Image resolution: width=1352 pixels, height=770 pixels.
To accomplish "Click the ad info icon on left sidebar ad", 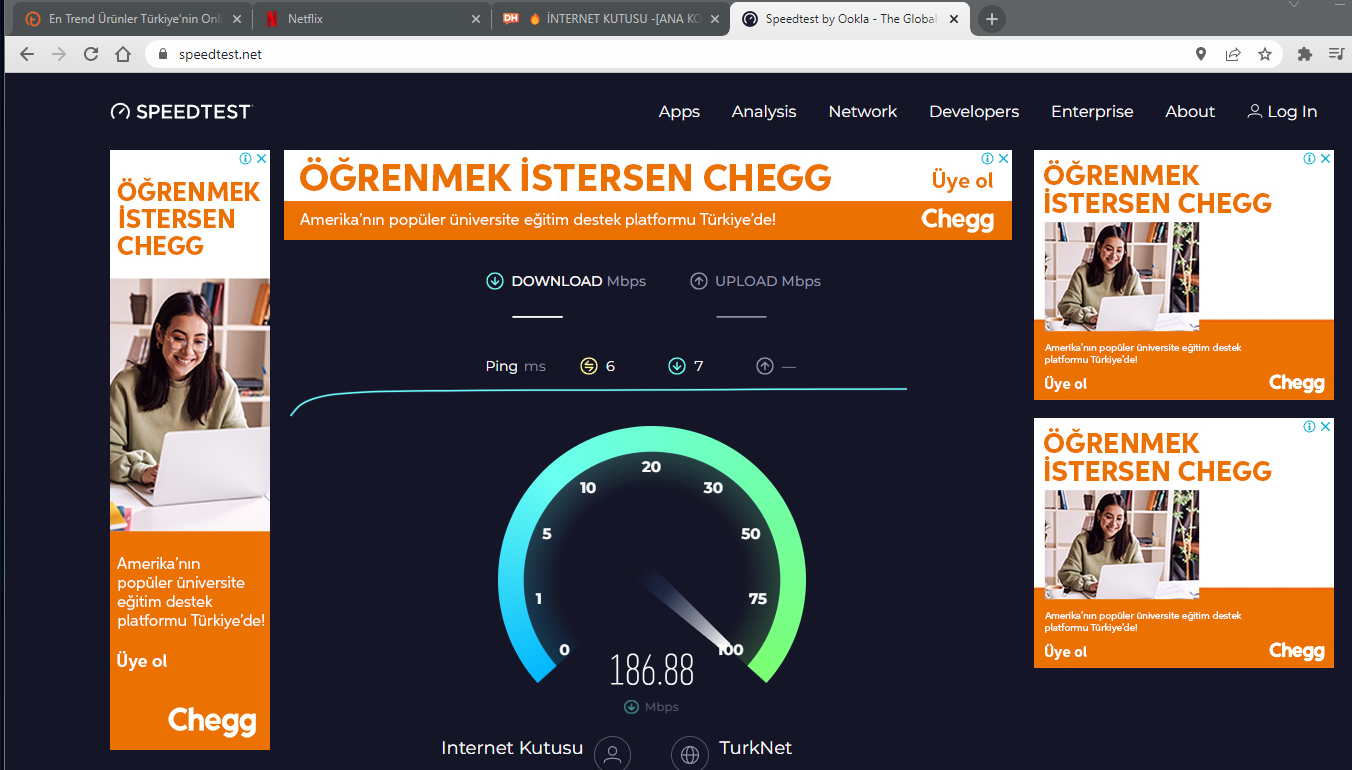I will pos(245,158).
